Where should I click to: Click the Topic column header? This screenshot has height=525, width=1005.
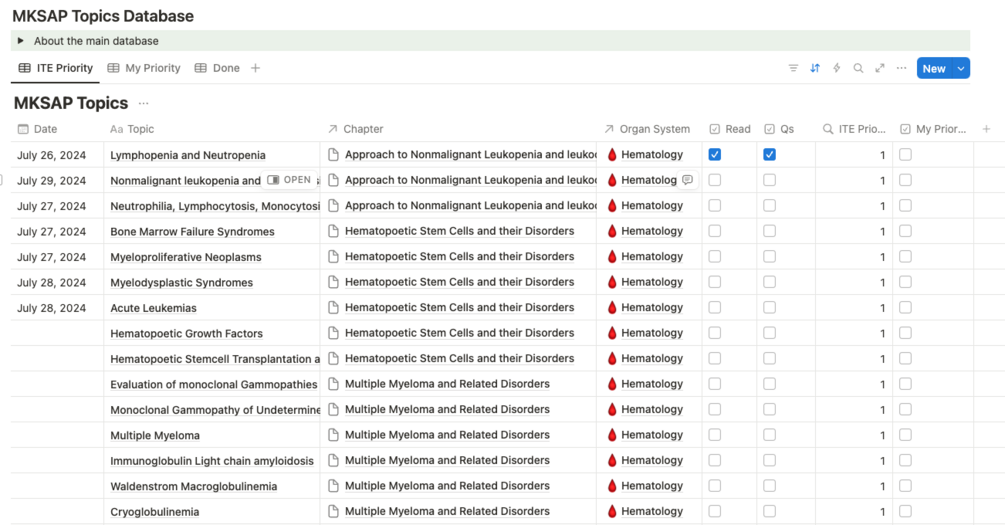132,129
